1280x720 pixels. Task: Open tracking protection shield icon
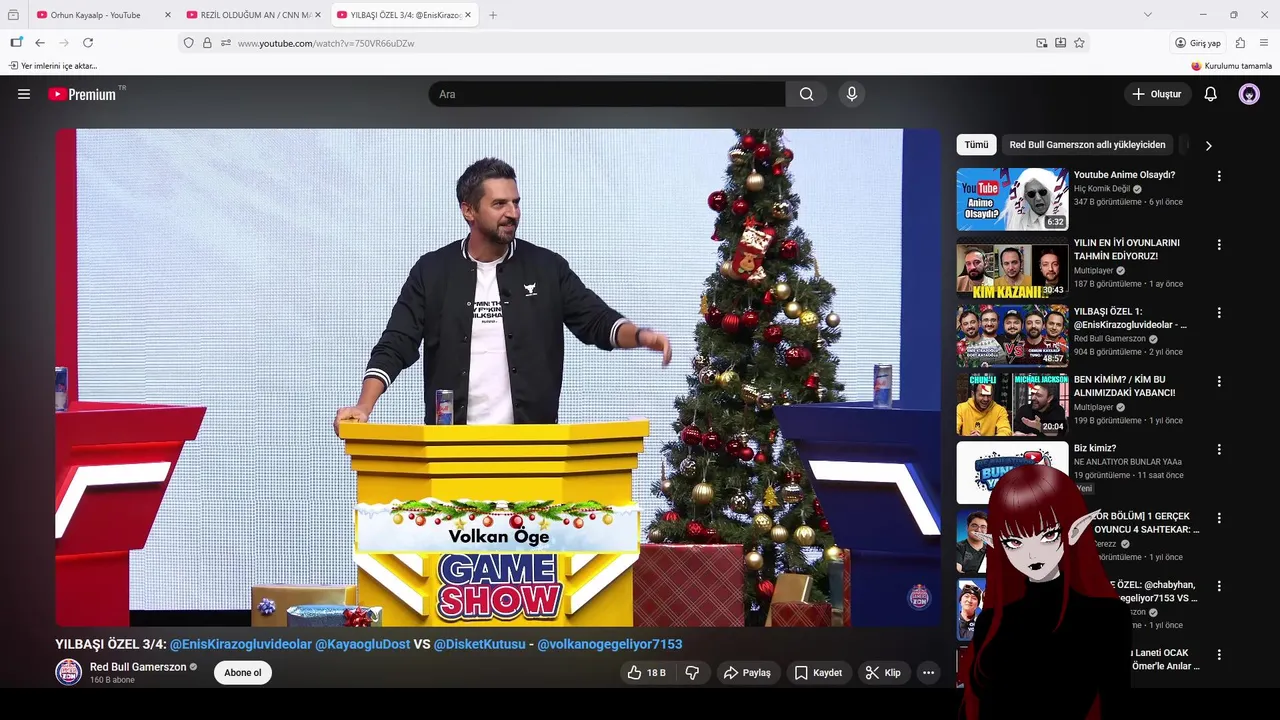click(188, 43)
